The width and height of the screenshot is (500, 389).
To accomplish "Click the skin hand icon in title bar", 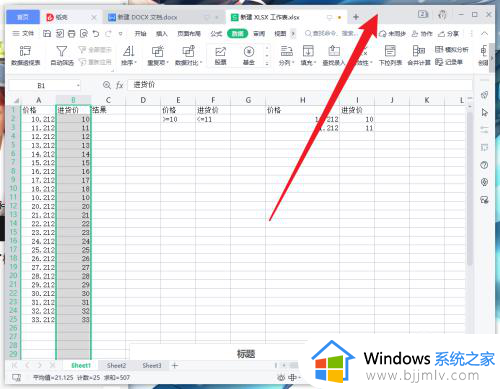I will 442,15.
